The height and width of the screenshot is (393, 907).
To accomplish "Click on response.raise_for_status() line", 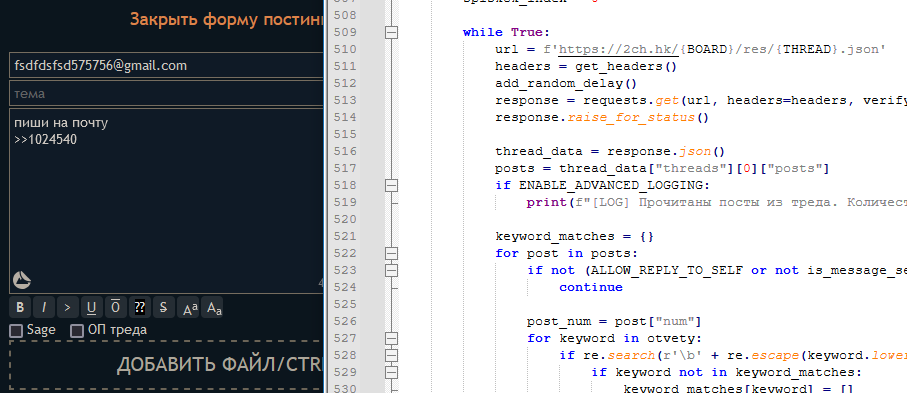I will click(602, 117).
